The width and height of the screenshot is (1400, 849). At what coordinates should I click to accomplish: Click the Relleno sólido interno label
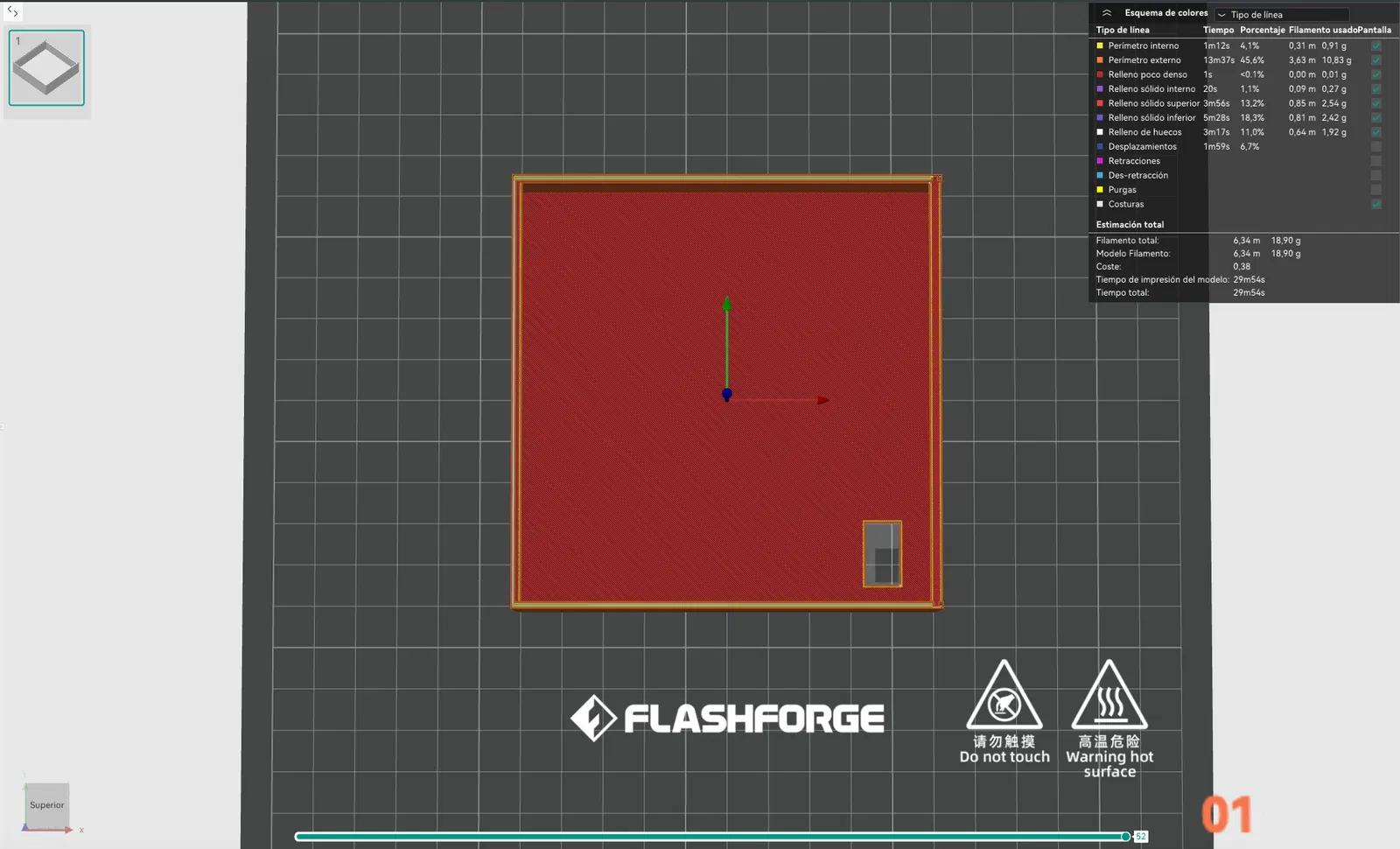pyautogui.click(x=1151, y=88)
